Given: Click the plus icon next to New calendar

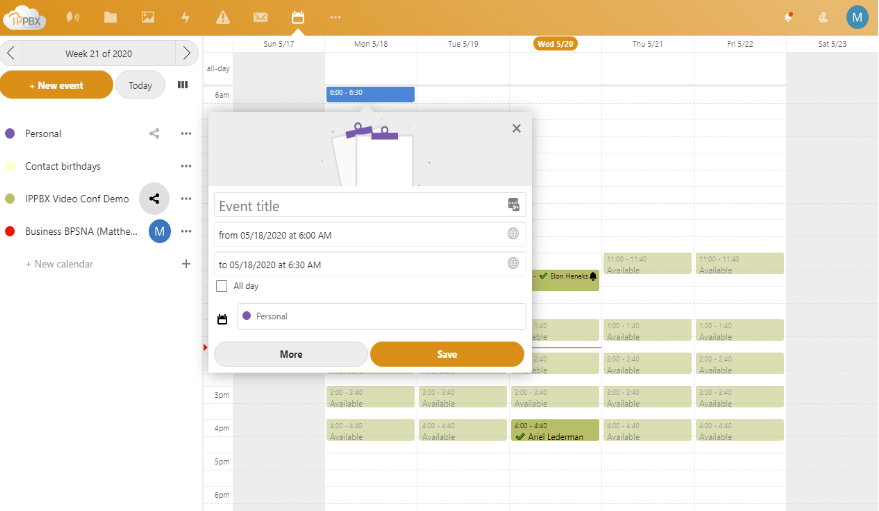Looking at the screenshot, I should (186, 264).
